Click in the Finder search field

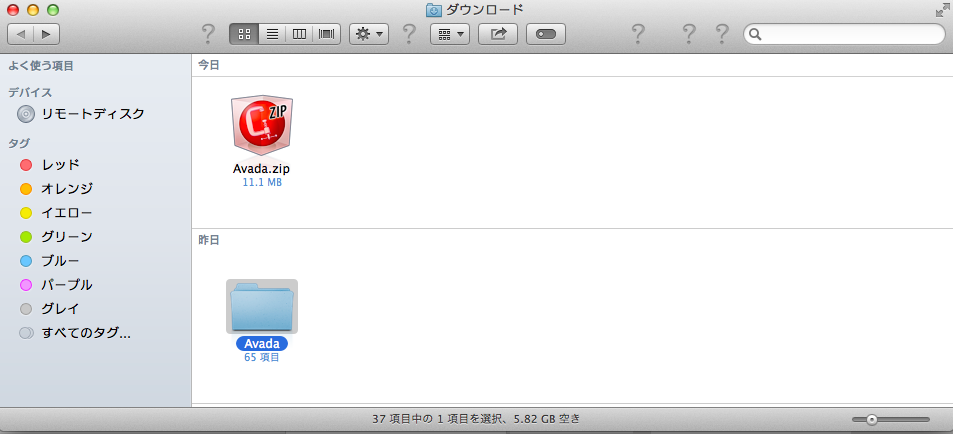coord(844,34)
